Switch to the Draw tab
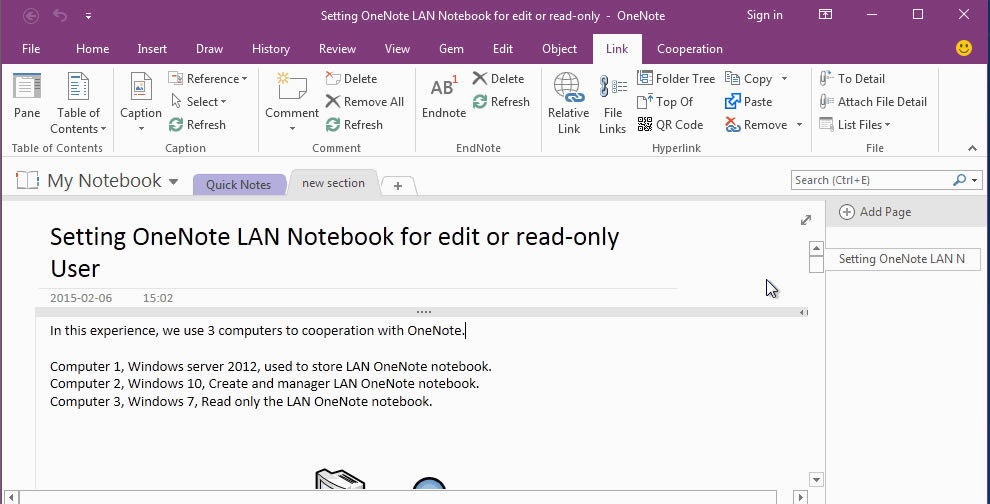This screenshot has width=990, height=504. click(x=210, y=49)
